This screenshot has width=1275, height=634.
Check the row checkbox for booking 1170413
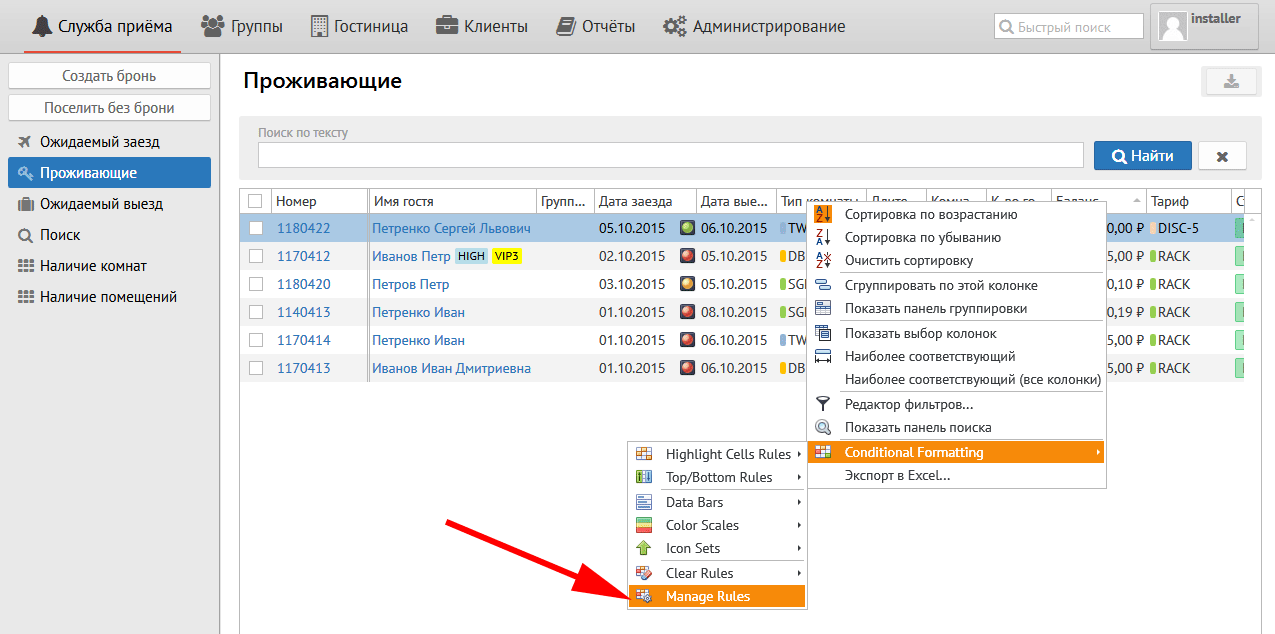pos(256,368)
